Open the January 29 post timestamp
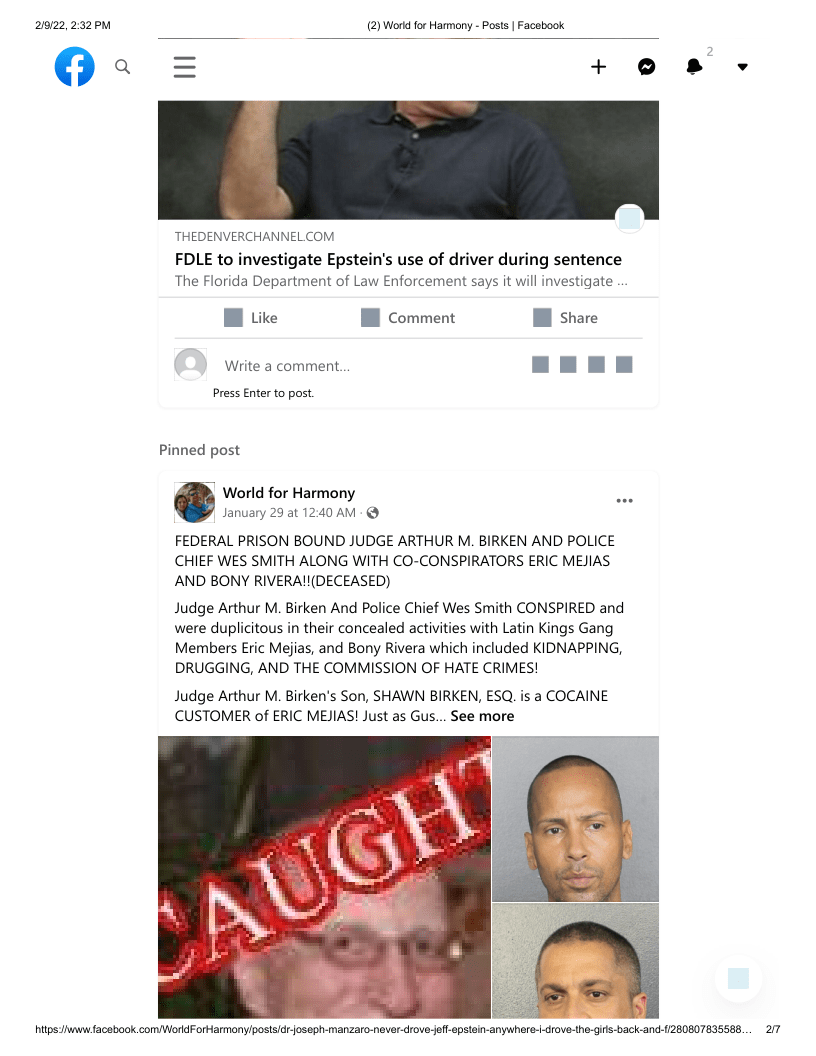The width and height of the screenshot is (816, 1056). point(290,513)
